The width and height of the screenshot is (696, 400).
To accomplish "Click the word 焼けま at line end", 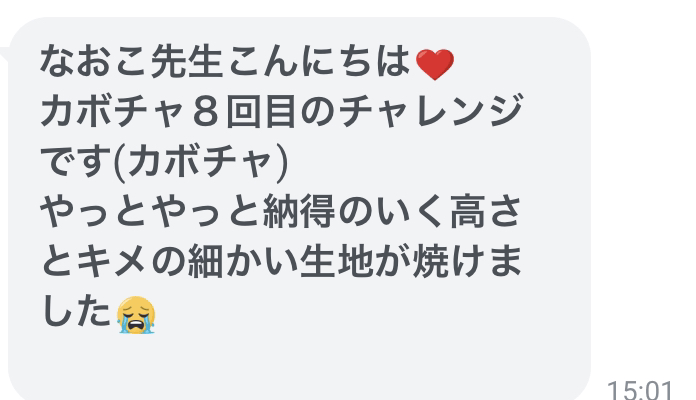I will coord(467,262).
